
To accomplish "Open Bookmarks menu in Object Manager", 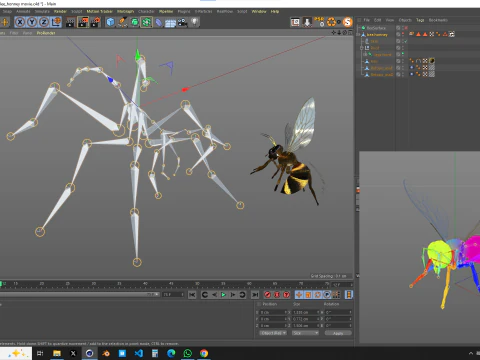I will coord(438,20).
